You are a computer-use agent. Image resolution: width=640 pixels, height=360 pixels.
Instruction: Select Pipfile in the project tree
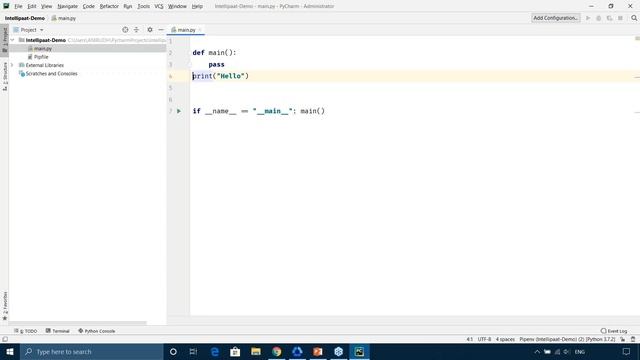coord(41,57)
